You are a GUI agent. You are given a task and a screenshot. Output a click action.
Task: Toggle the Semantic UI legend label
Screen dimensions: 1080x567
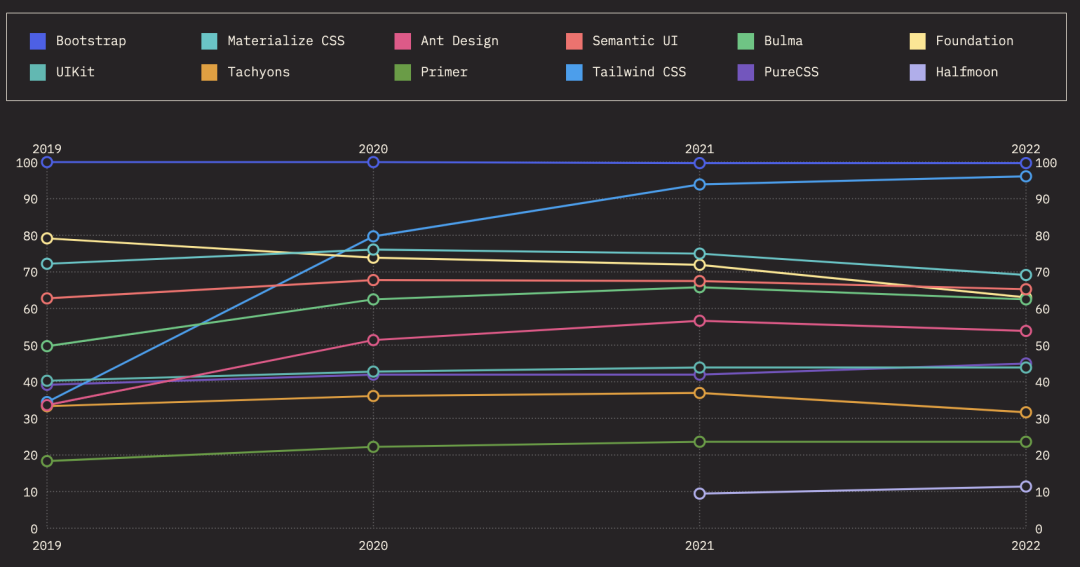[635, 41]
